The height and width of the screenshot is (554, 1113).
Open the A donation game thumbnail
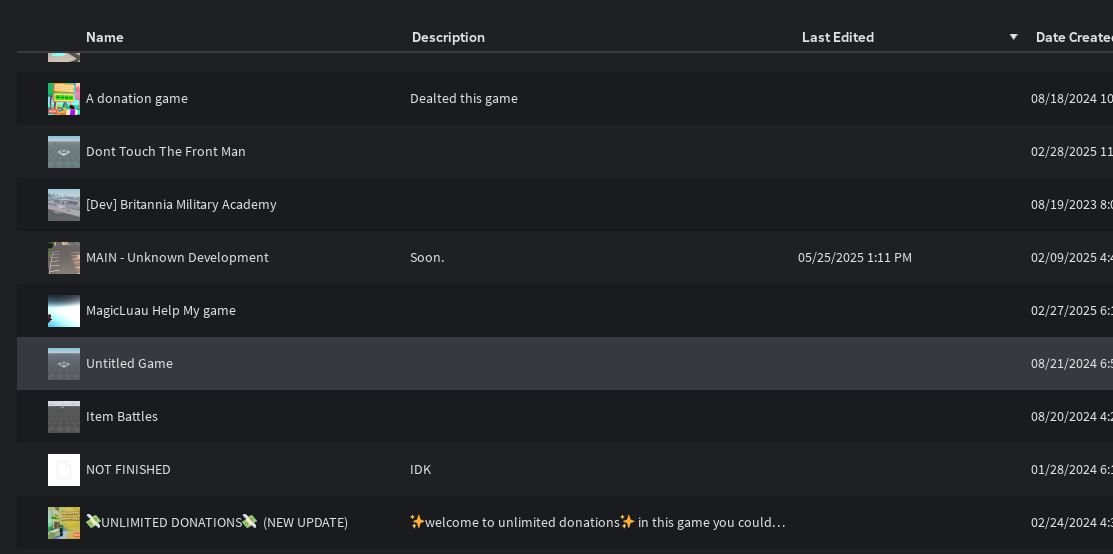(x=64, y=99)
